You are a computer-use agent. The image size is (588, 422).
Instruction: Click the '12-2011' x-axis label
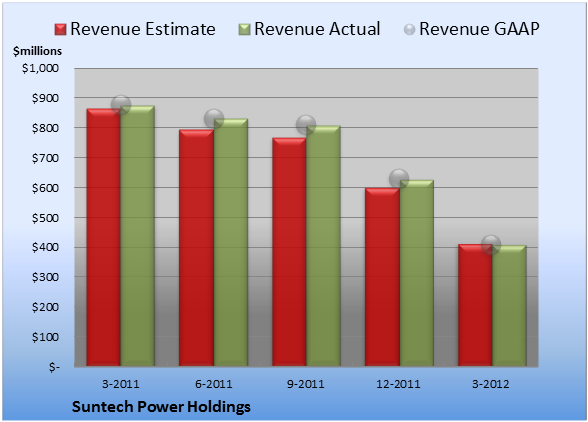click(398, 384)
